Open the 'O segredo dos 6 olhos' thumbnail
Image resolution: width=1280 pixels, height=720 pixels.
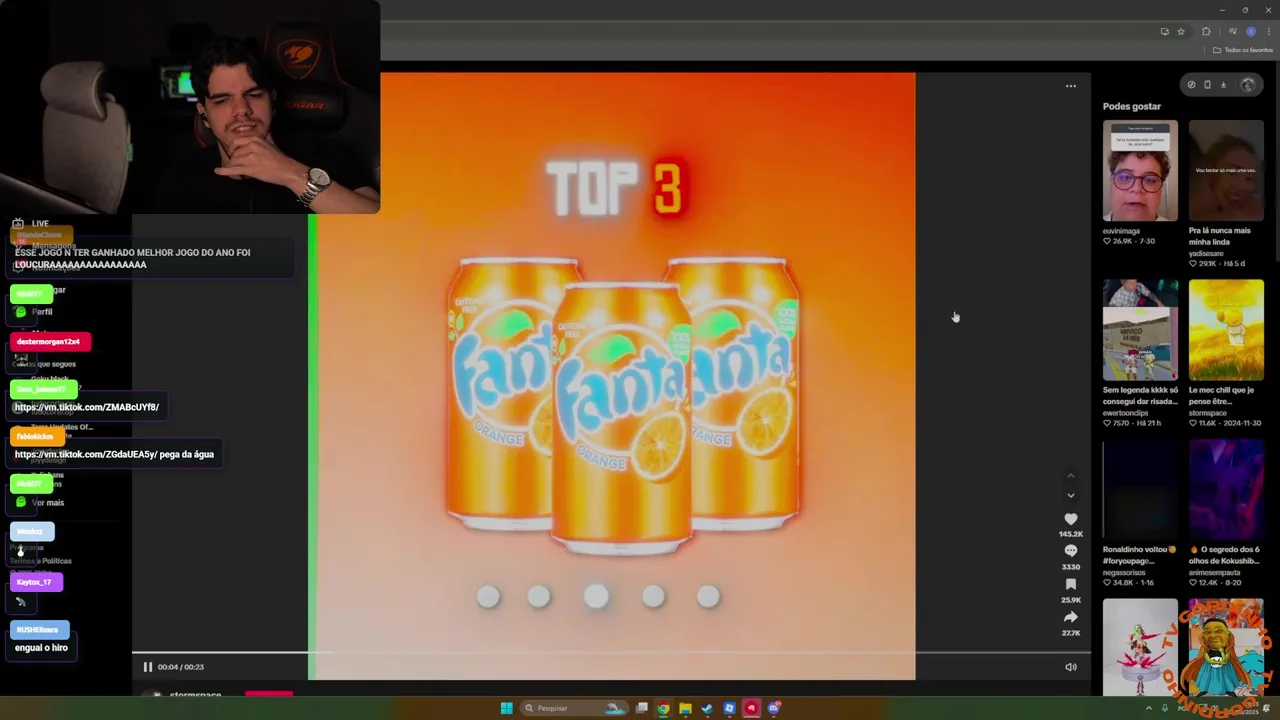click(x=1226, y=490)
